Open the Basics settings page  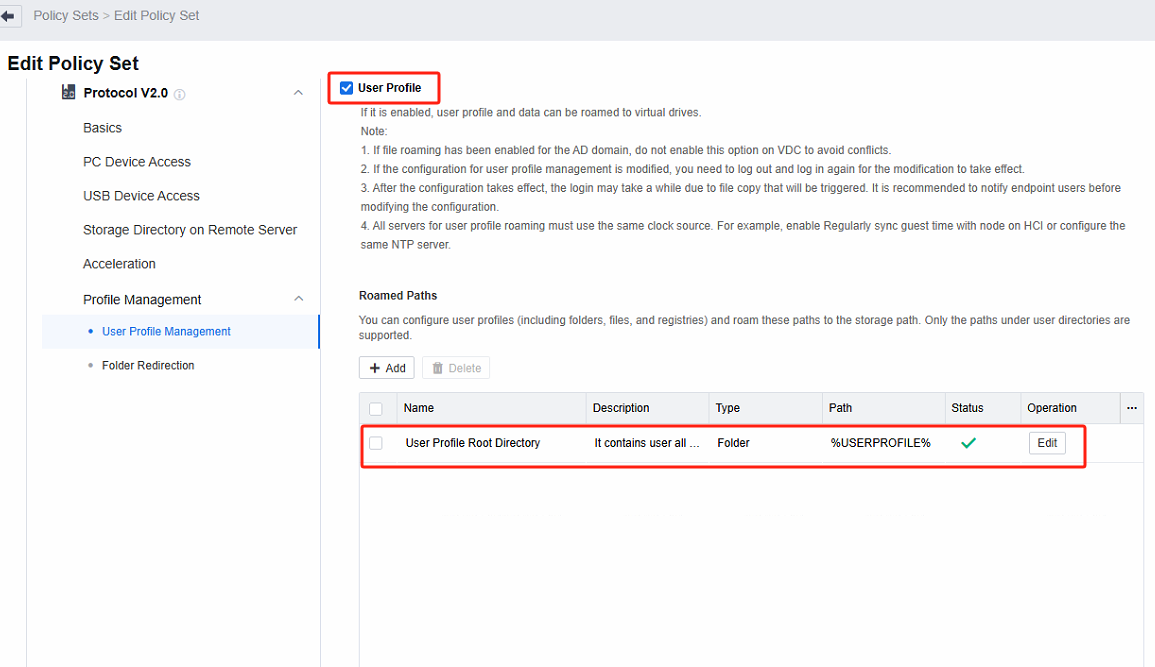[102, 128]
